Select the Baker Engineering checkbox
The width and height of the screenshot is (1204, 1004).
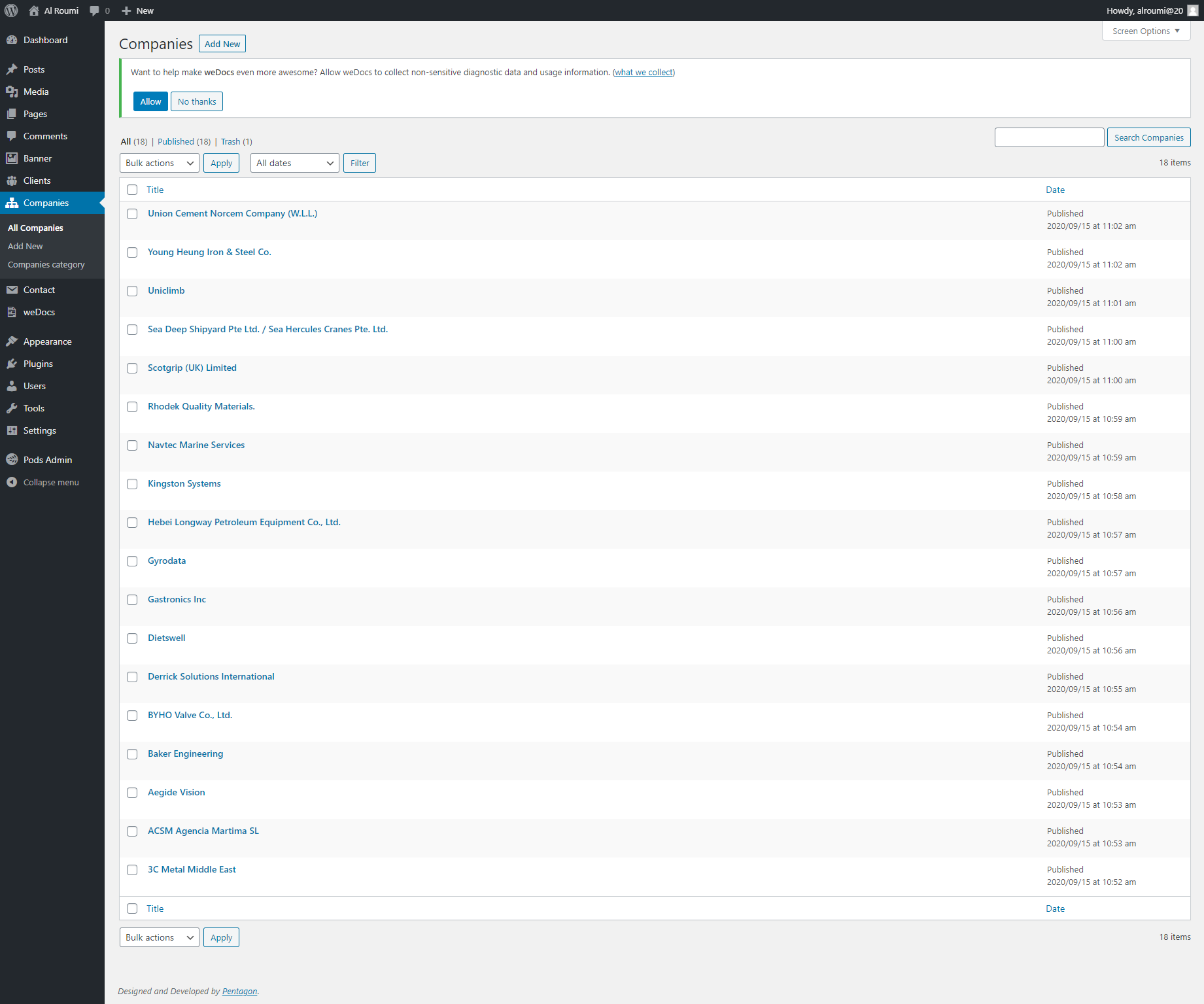[x=132, y=754]
